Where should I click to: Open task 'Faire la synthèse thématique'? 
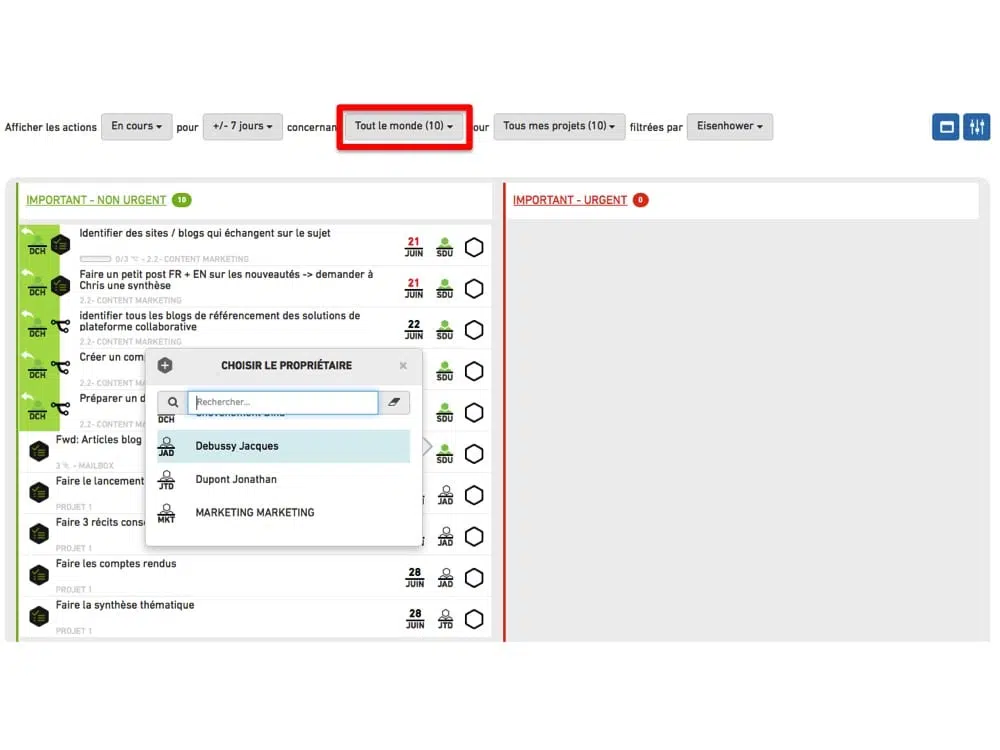pyautogui.click(x=125, y=605)
